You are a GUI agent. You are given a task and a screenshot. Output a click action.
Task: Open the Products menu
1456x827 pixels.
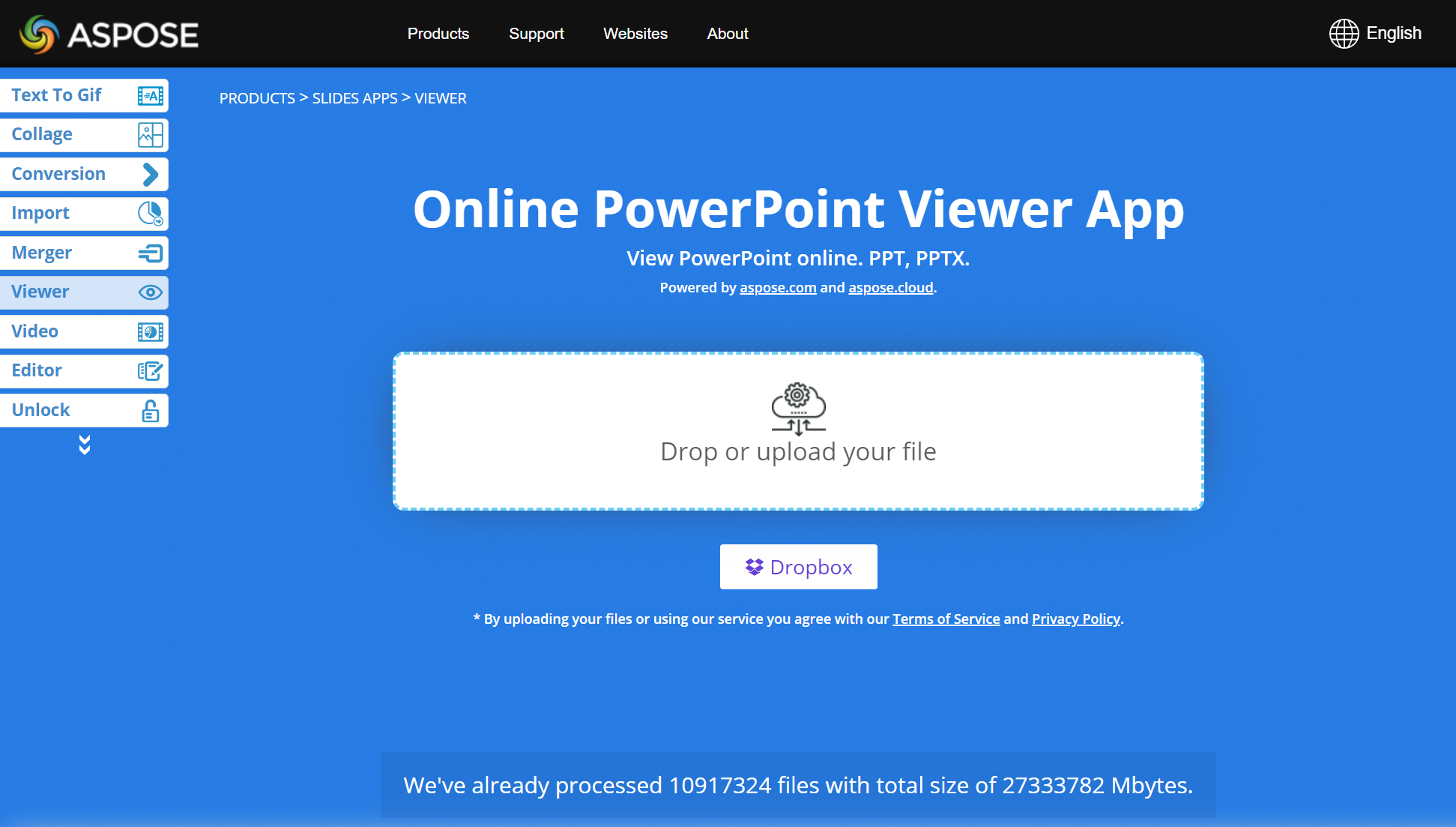point(438,34)
